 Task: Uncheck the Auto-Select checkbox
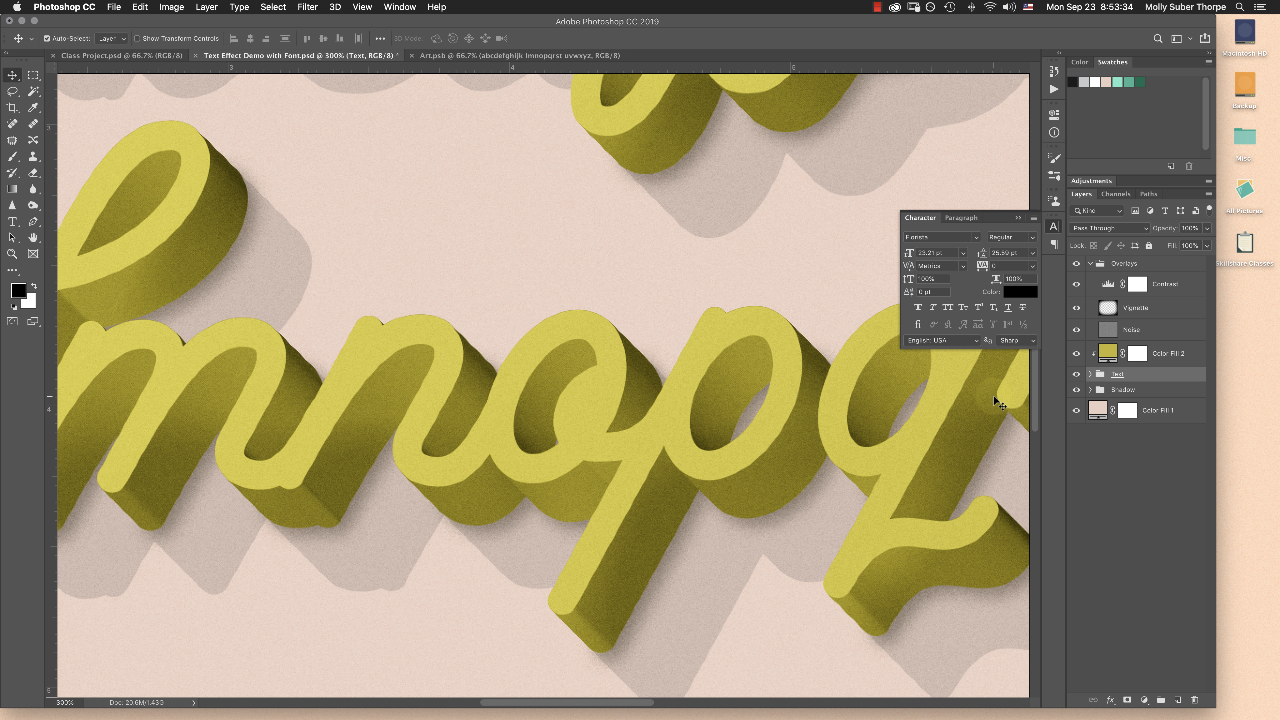[47, 39]
